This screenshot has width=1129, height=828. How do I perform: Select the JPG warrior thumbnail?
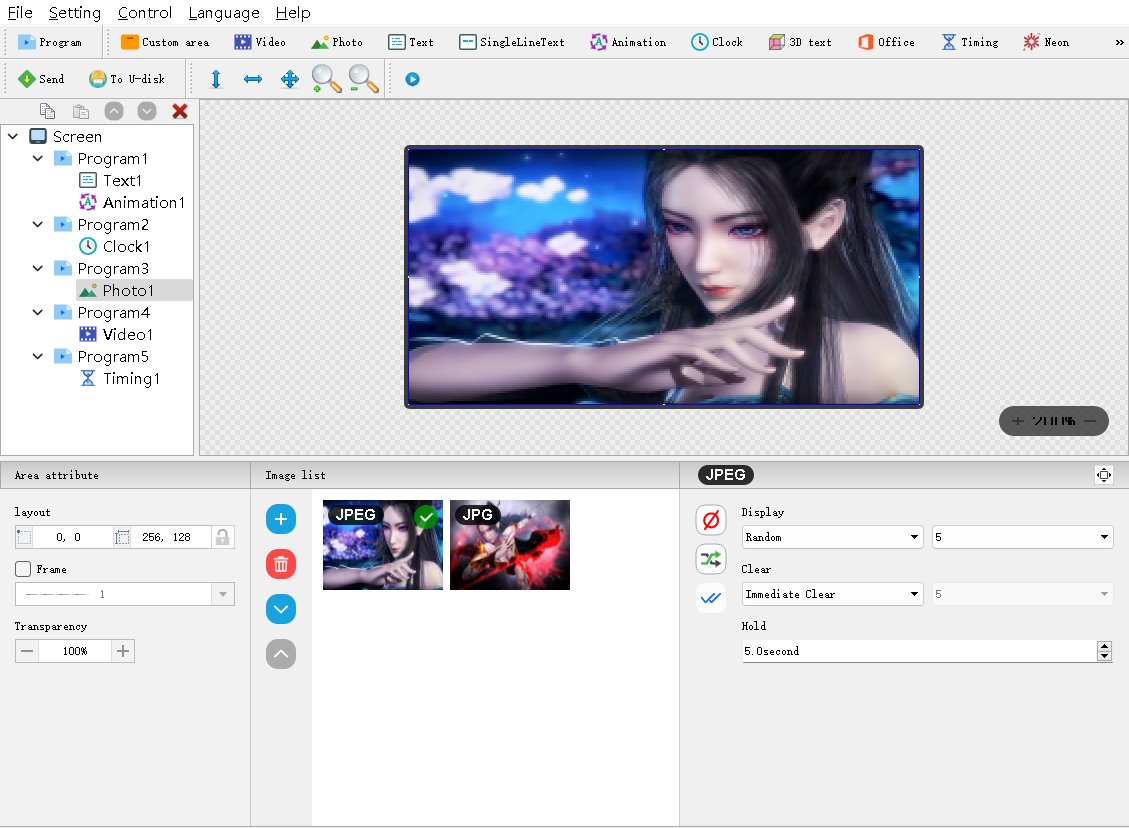click(510, 545)
